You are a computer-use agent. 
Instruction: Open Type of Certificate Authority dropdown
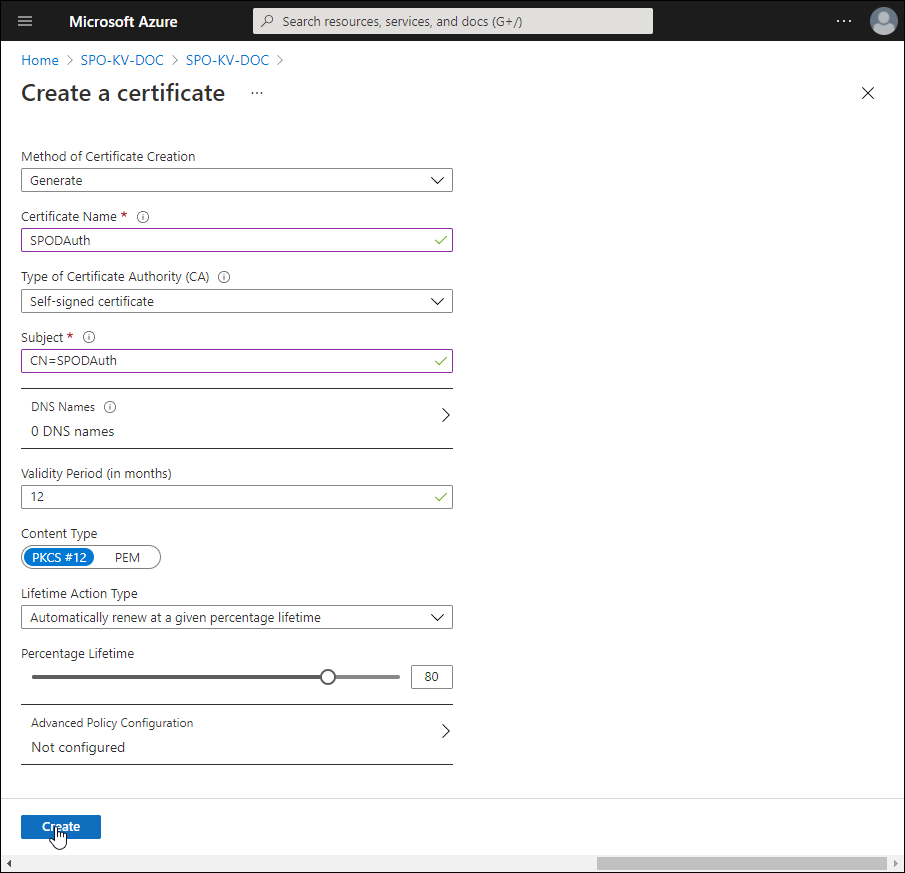pos(236,301)
